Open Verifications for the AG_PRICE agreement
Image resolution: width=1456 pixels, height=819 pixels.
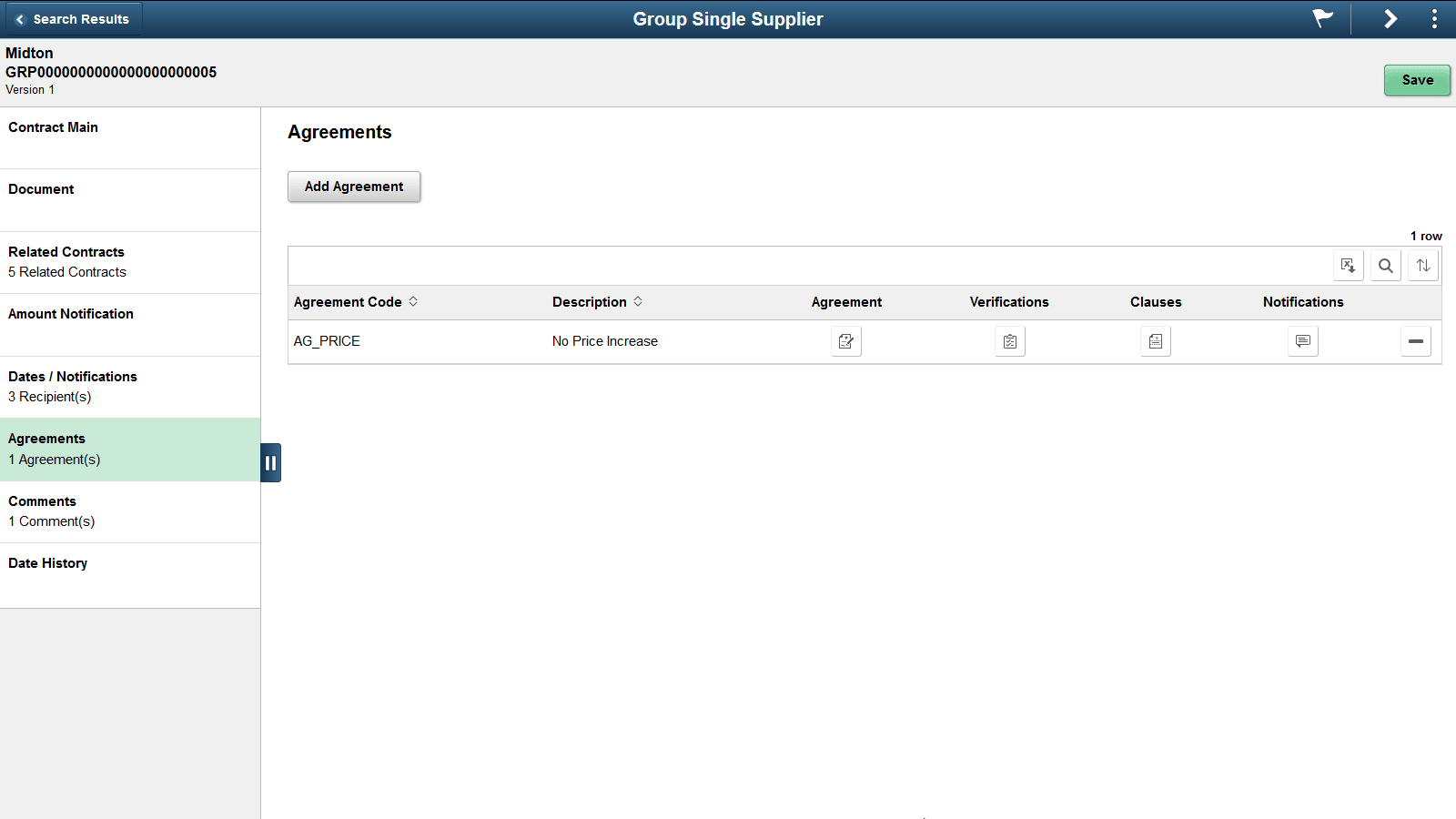click(1009, 341)
